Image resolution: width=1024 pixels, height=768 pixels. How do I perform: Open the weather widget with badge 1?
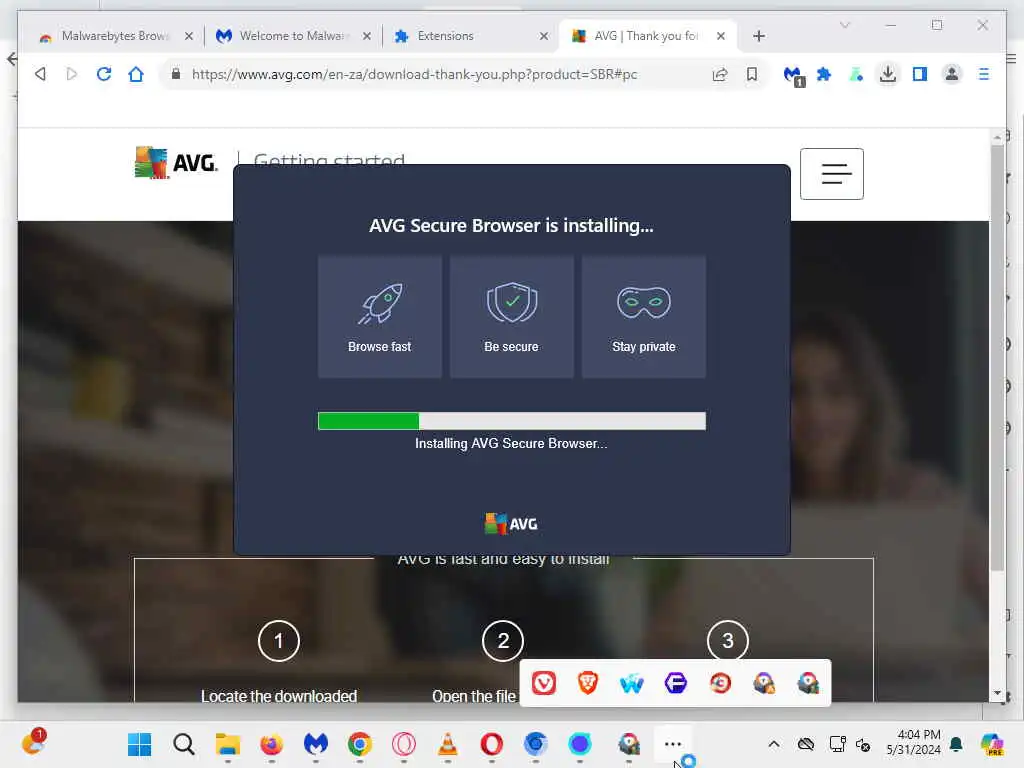pos(33,742)
